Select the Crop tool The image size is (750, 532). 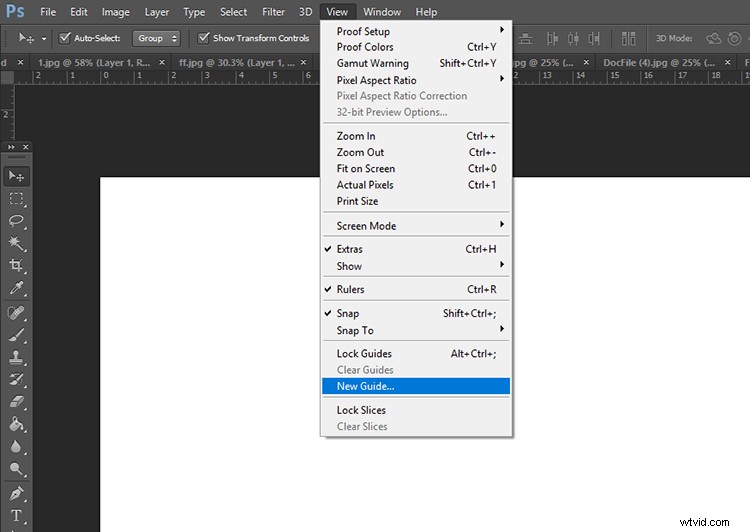[x=16, y=265]
